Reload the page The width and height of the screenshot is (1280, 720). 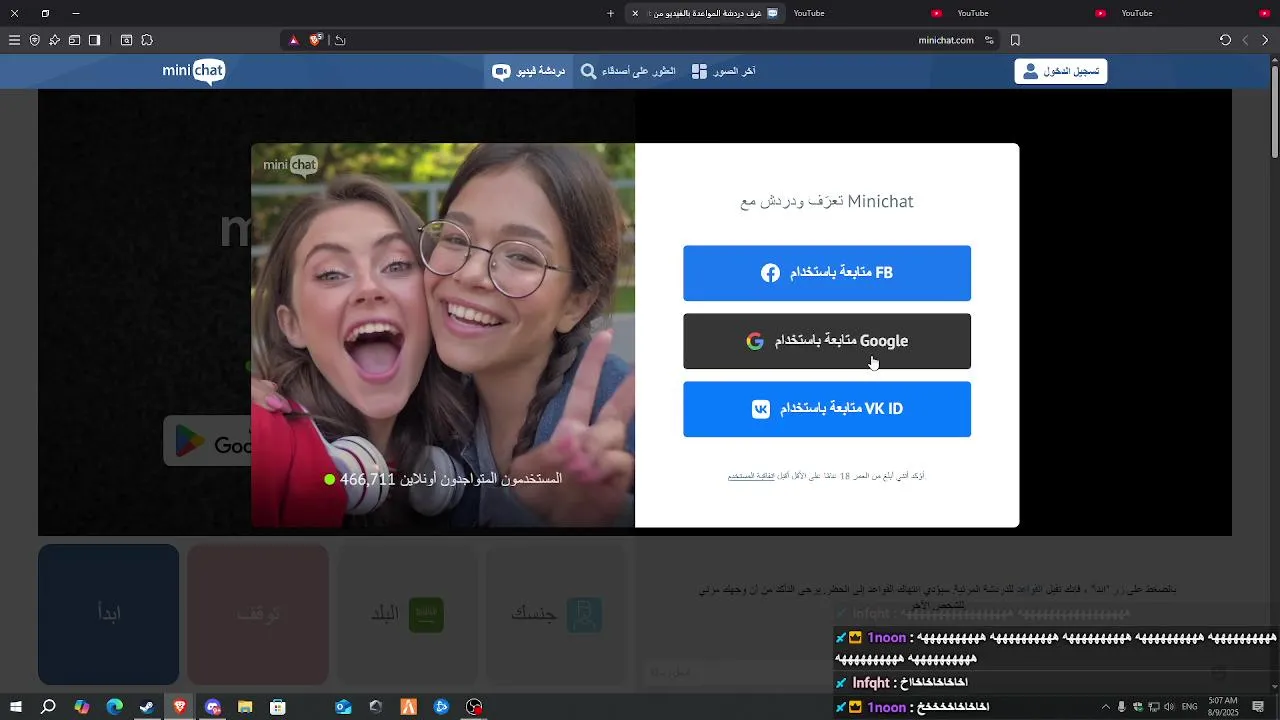(x=1225, y=40)
